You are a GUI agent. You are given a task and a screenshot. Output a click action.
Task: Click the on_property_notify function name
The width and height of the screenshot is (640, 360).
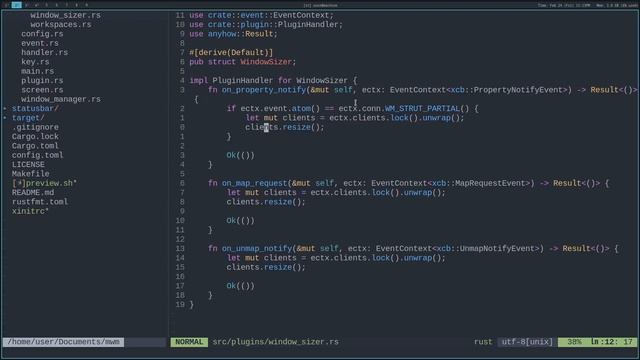pyautogui.click(x=264, y=90)
